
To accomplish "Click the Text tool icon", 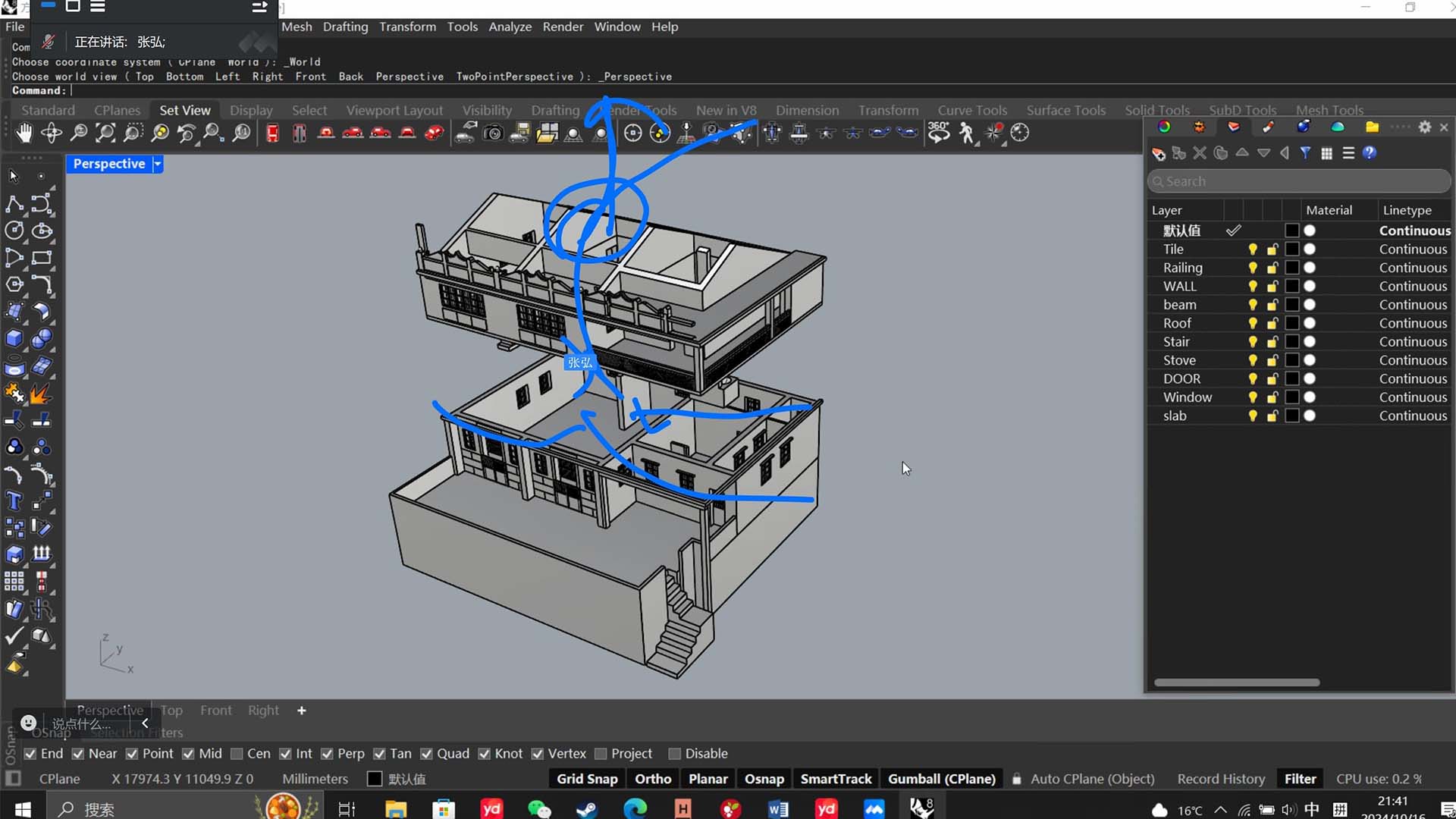I will (x=14, y=501).
